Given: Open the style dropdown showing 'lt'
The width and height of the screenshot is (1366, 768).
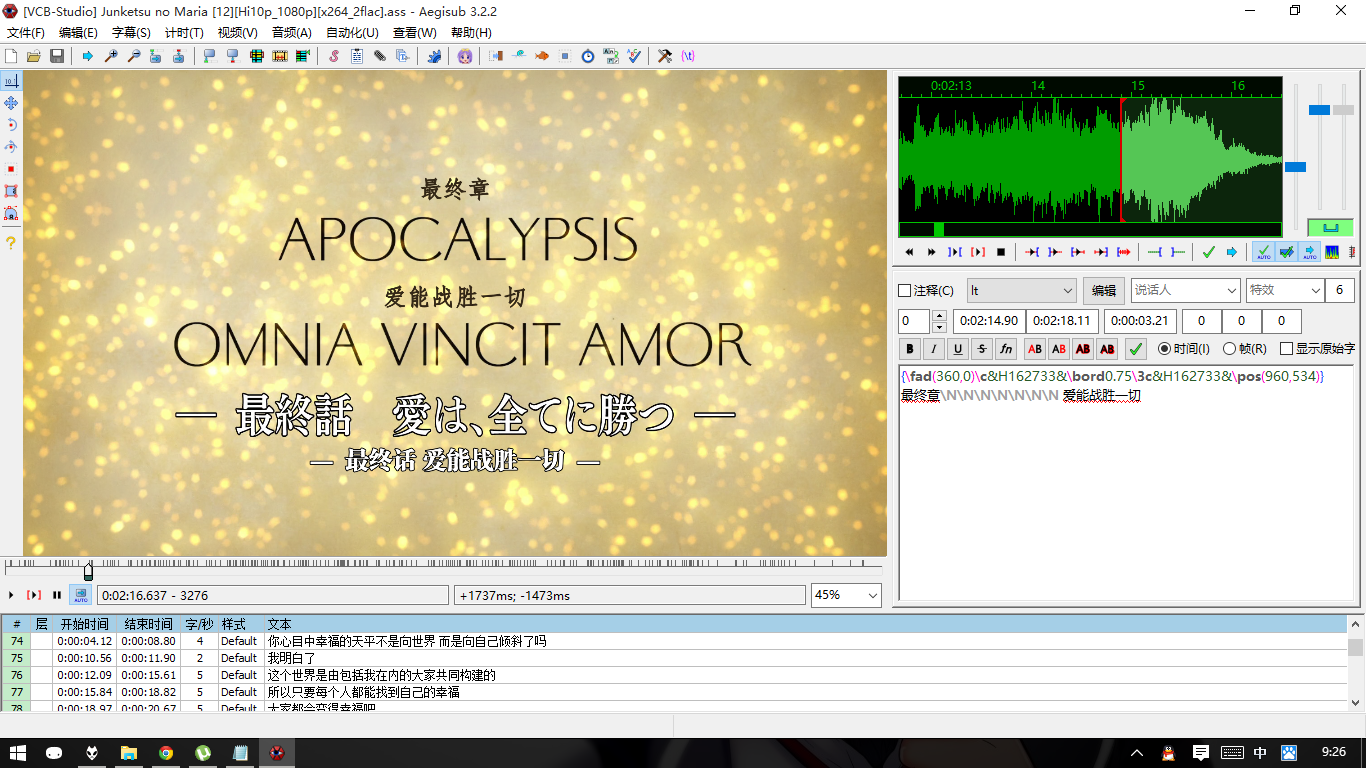Looking at the screenshot, I should [x=1022, y=290].
